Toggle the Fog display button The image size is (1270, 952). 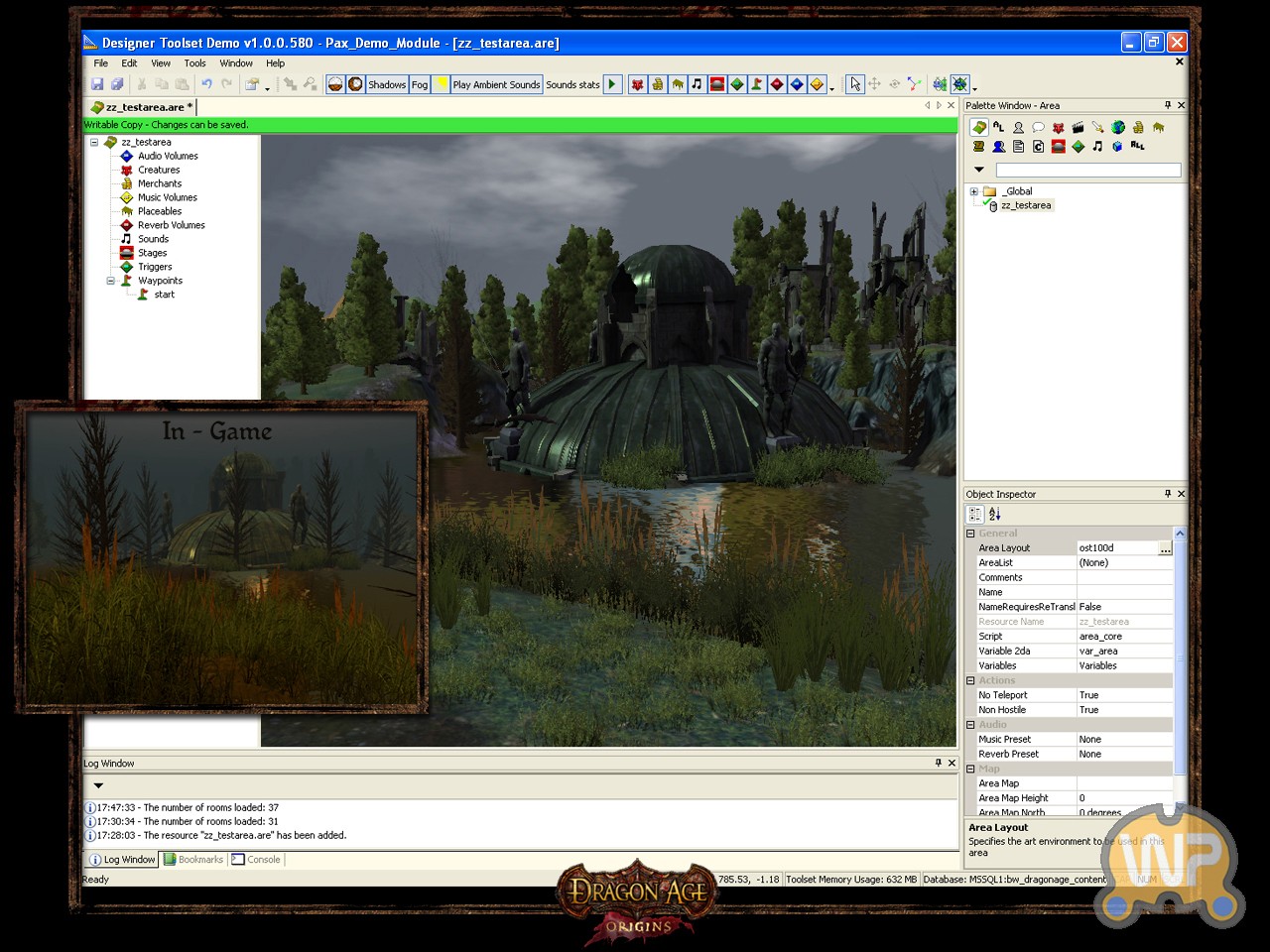pos(420,84)
